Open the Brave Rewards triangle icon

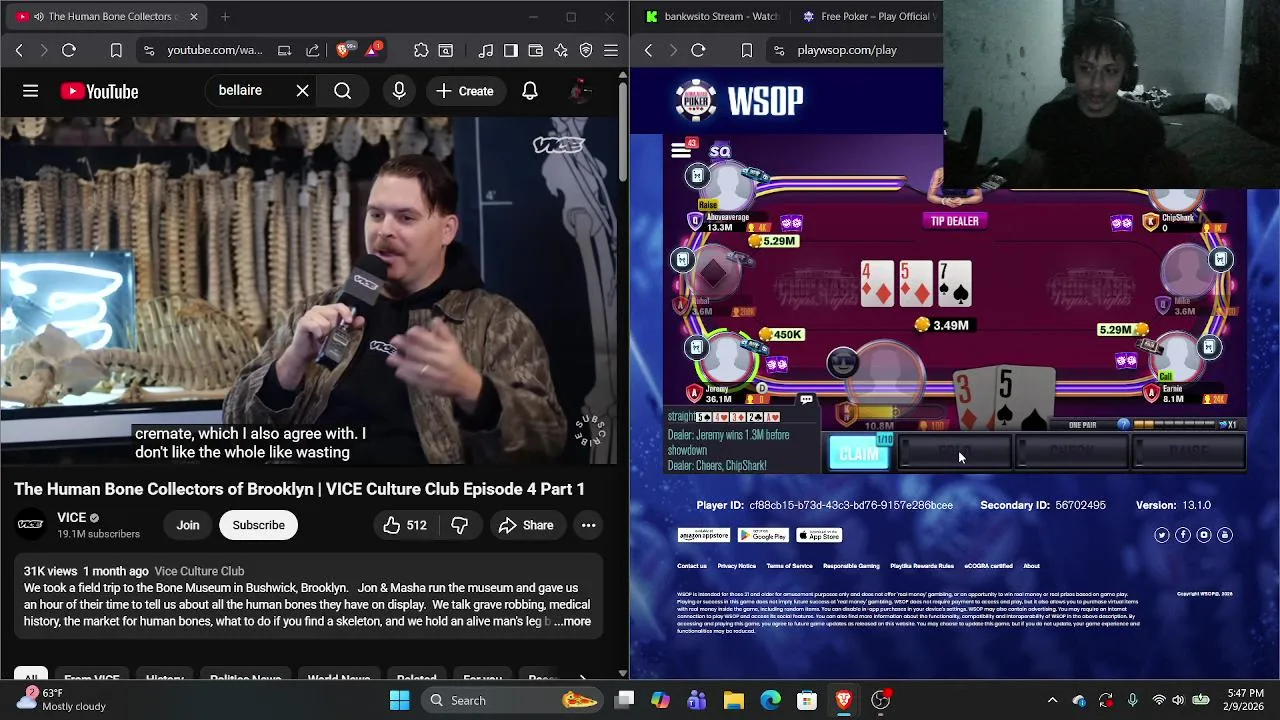click(x=373, y=50)
